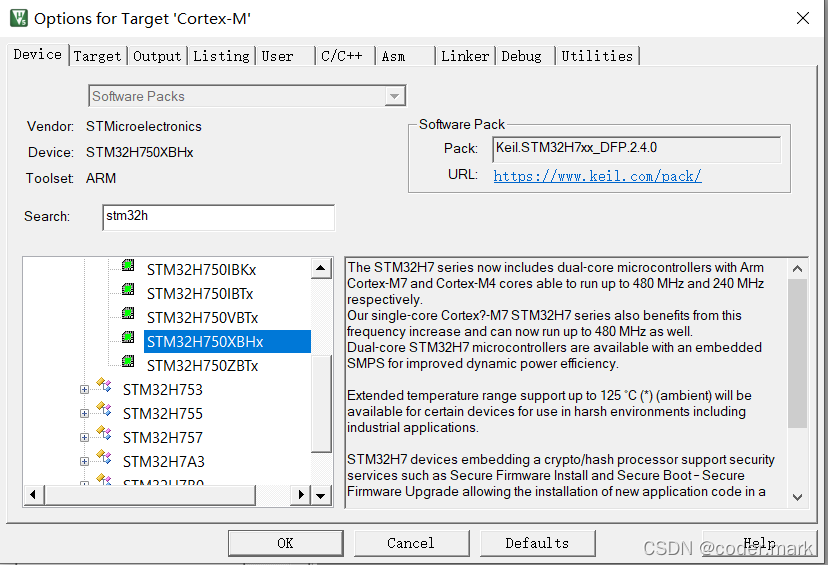Switch to the Target tab
Viewport: 828px width, 565px height.
click(x=97, y=56)
